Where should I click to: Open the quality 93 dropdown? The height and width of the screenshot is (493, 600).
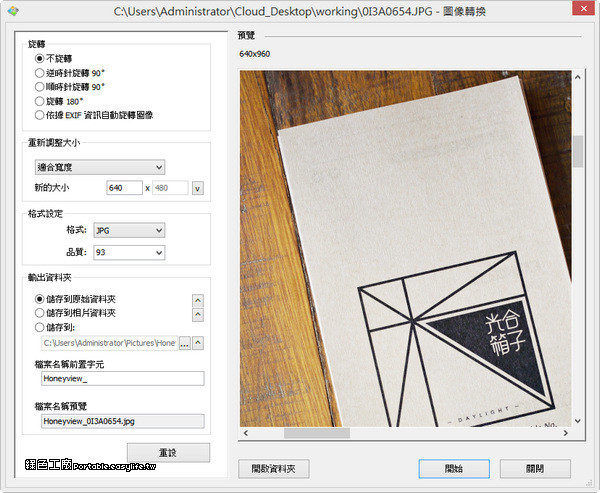[x=129, y=253]
